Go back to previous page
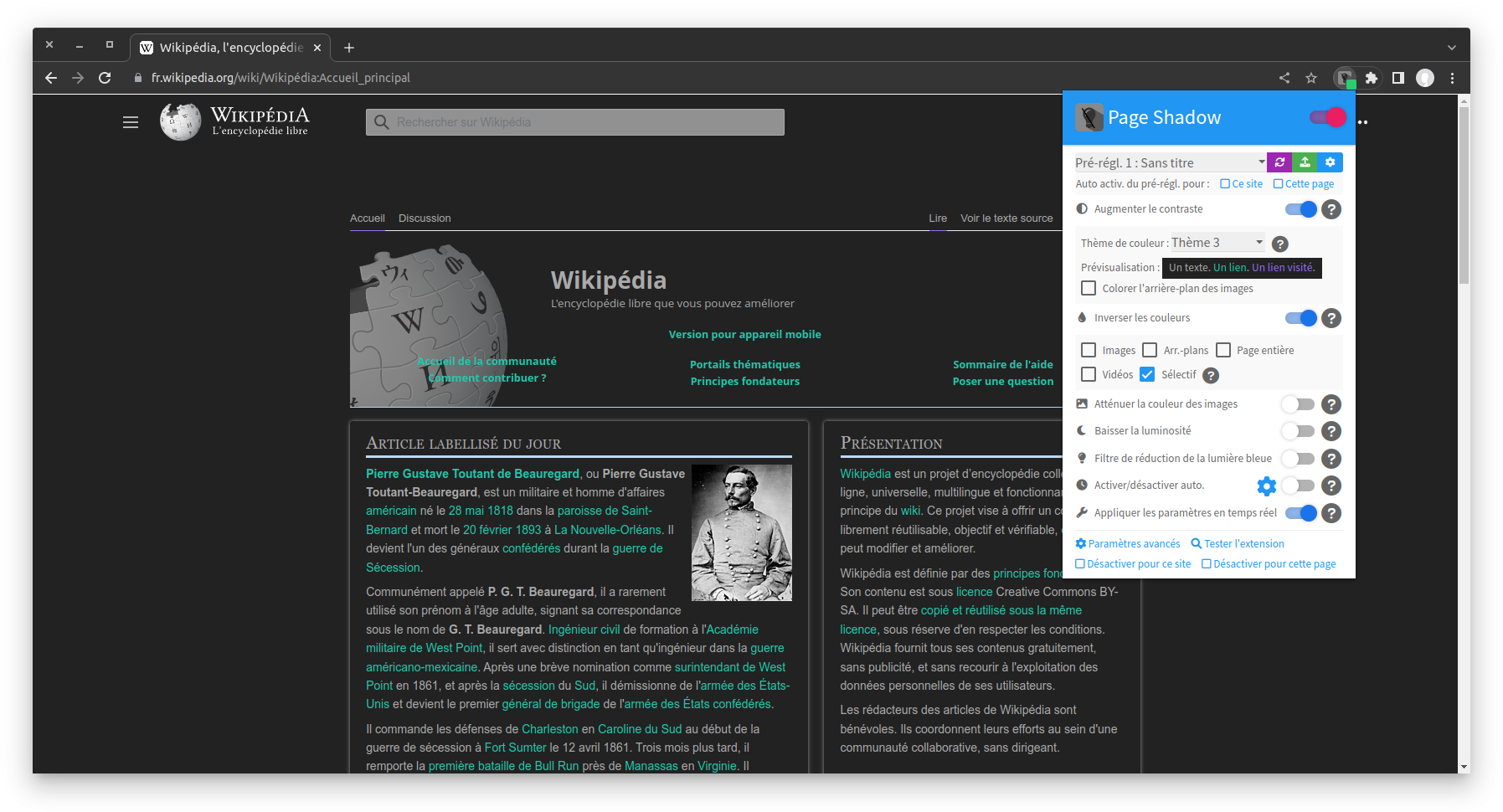 51,78
